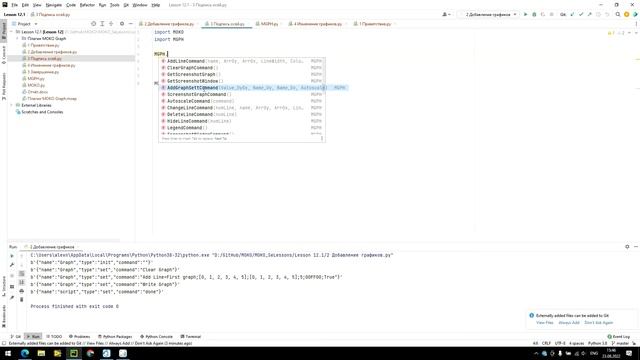The image size is (640, 360).
Task: Open the Terminal tool window
Action: pyautogui.click(x=191, y=336)
